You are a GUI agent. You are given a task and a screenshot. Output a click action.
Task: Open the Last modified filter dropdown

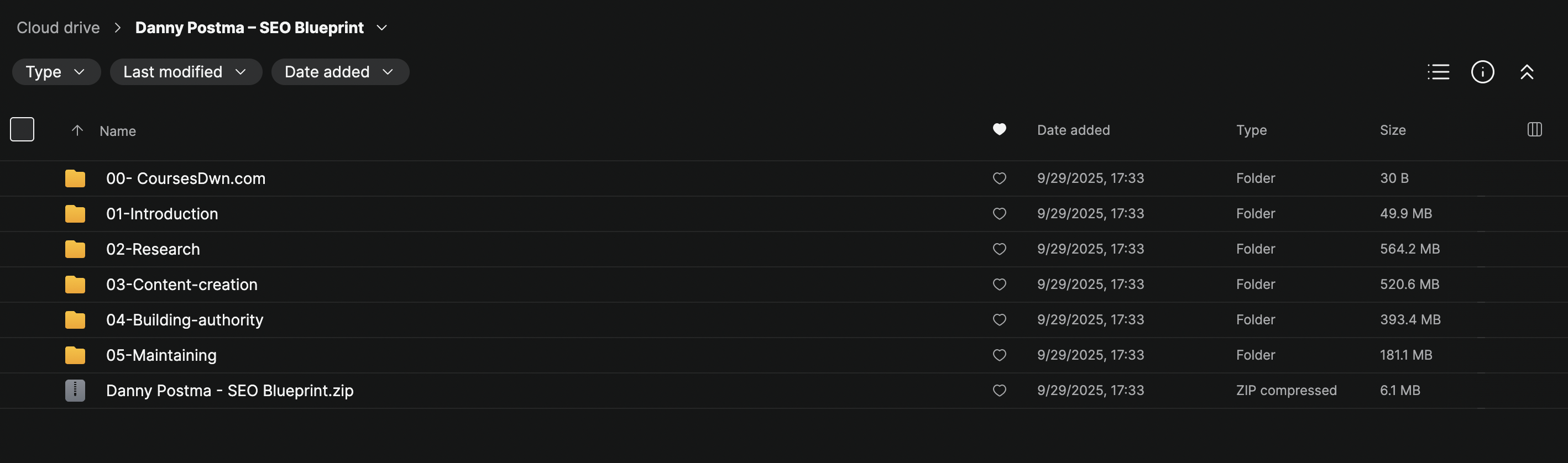point(185,72)
